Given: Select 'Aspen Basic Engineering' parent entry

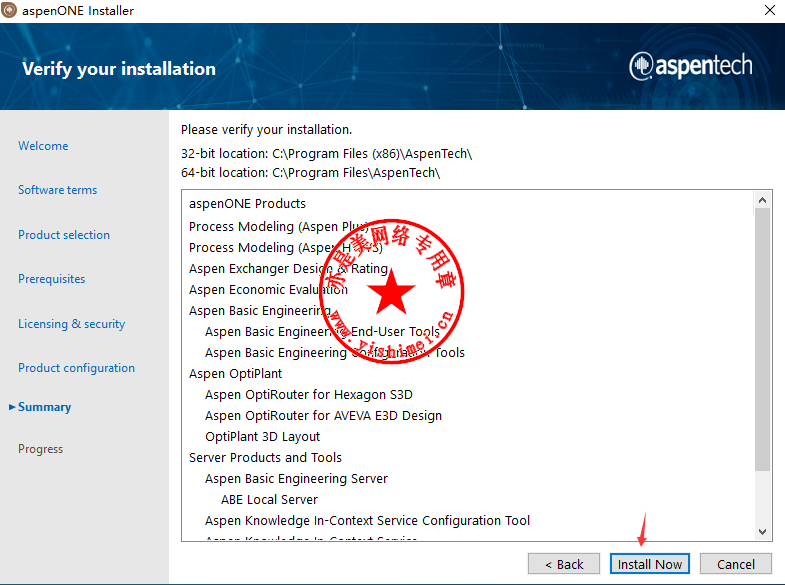Looking at the screenshot, I should click(x=260, y=311).
